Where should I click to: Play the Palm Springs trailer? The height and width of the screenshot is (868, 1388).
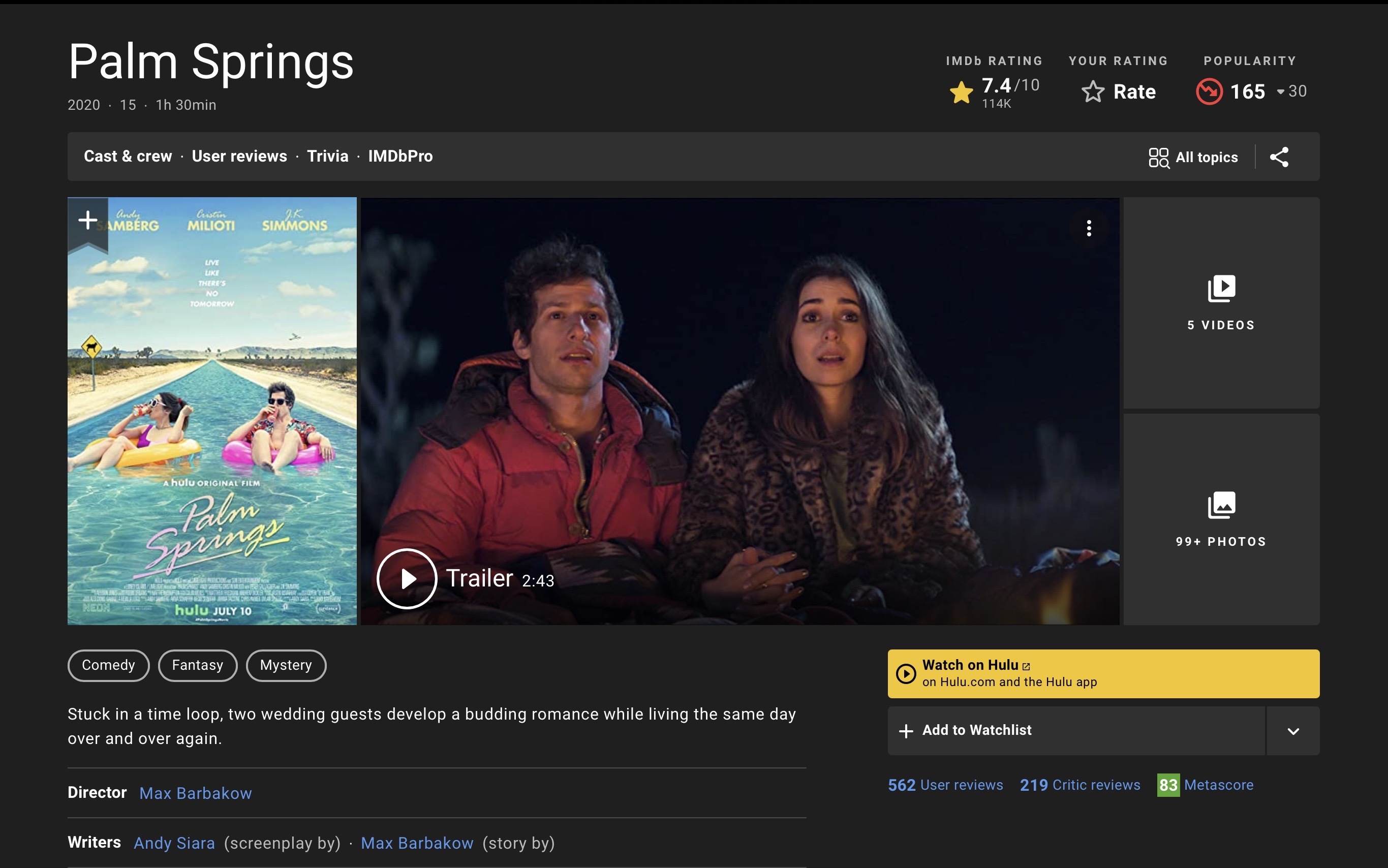click(x=407, y=579)
